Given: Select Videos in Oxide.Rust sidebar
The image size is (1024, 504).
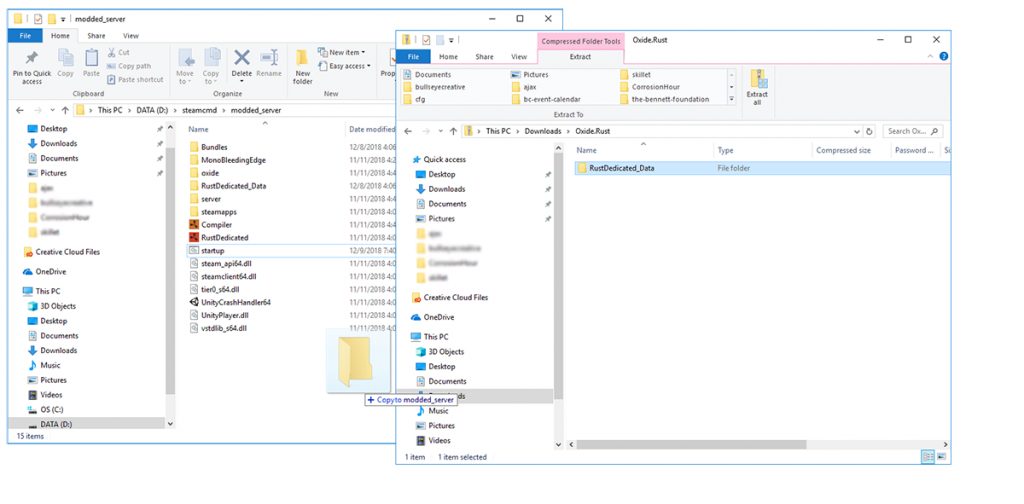Looking at the screenshot, I should coord(433,441).
